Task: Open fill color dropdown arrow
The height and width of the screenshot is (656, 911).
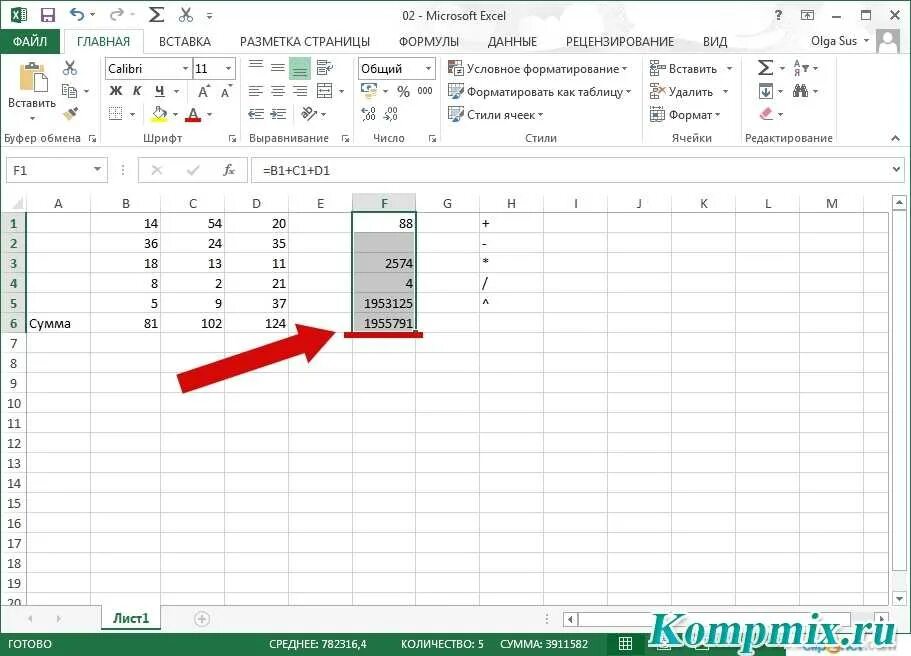Action: tap(175, 114)
